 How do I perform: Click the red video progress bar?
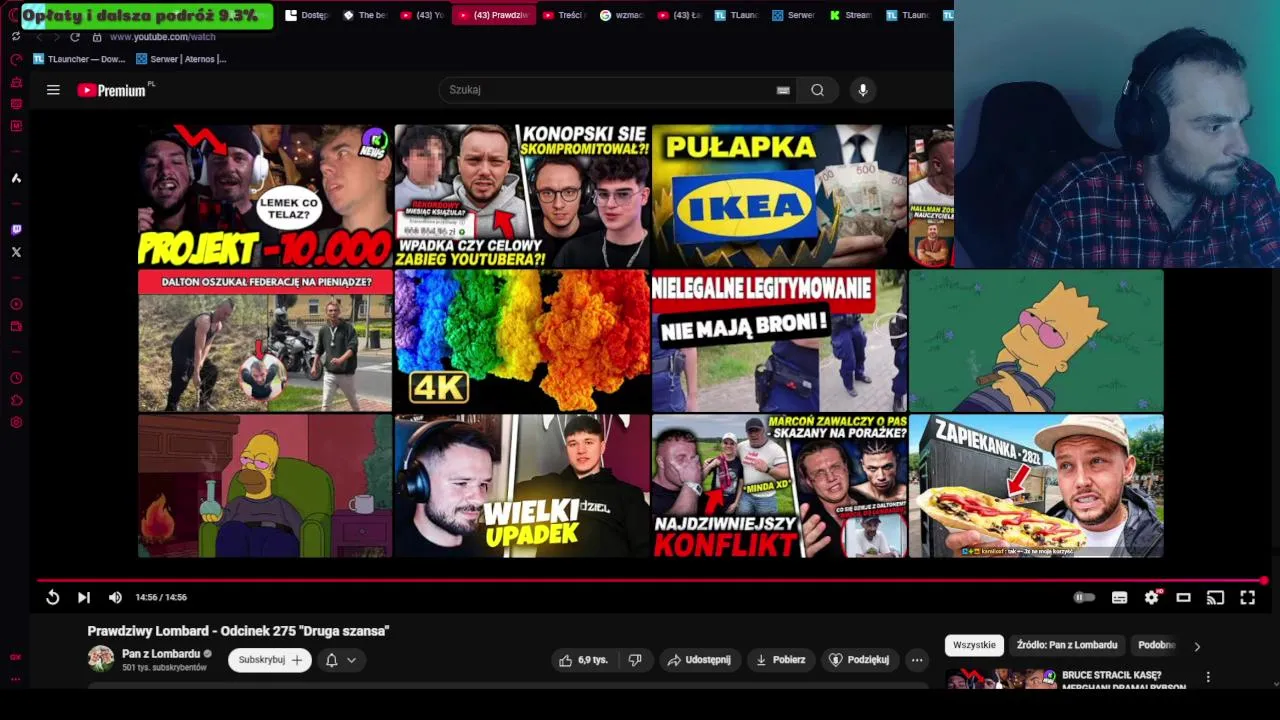(x=650, y=580)
